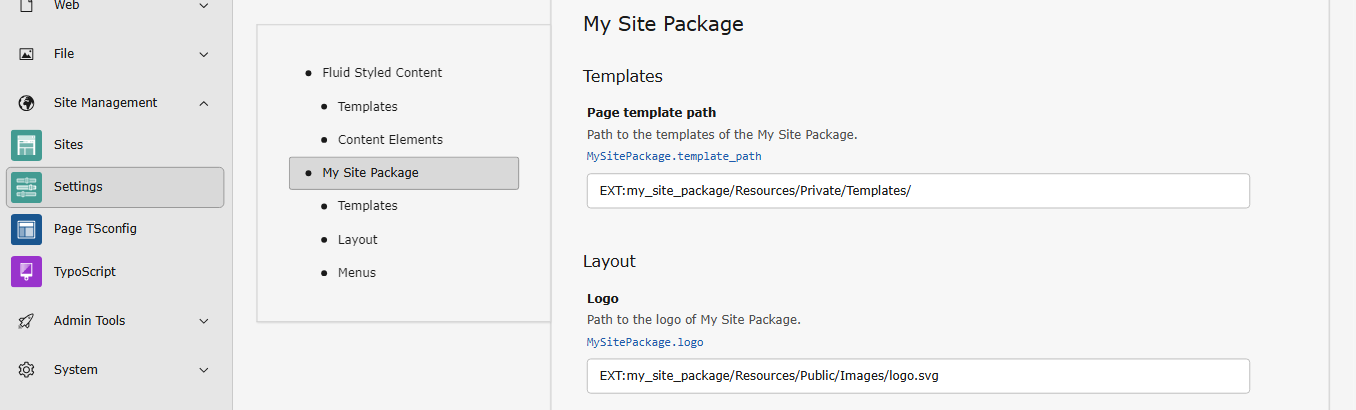Screen dimensions: 1356x410
Task: Expand the System group chevron
Action: point(204,370)
